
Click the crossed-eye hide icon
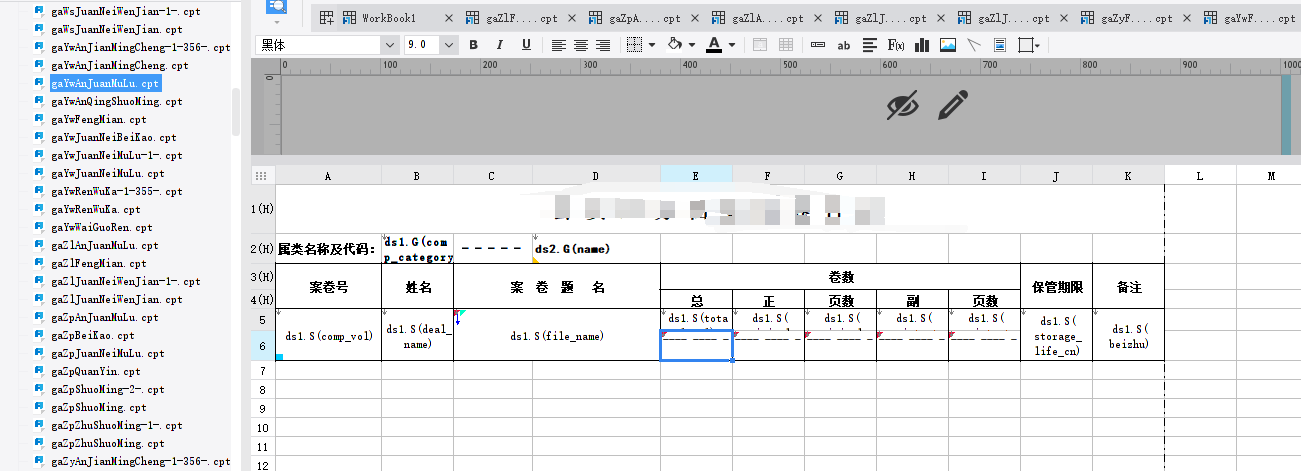pyautogui.click(x=903, y=104)
